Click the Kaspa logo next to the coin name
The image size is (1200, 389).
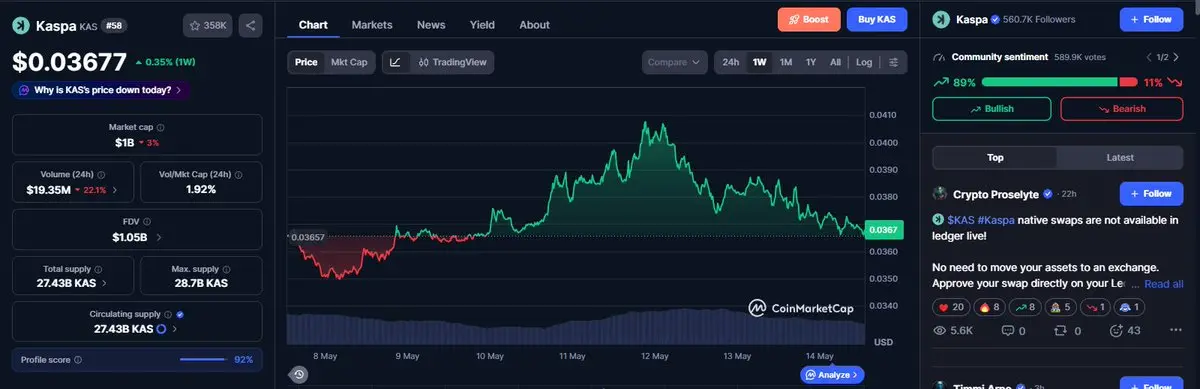pyautogui.click(x=20, y=26)
